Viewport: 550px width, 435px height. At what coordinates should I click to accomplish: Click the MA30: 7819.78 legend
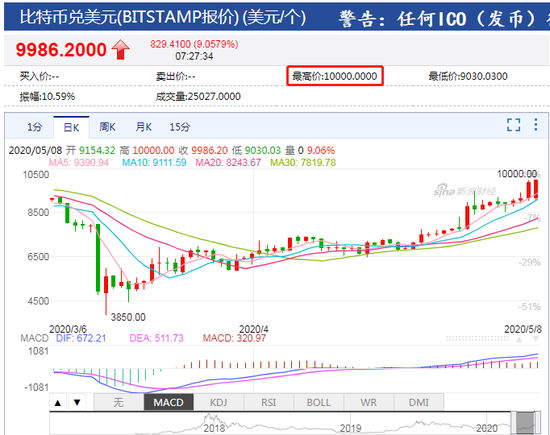click(x=303, y=162)
